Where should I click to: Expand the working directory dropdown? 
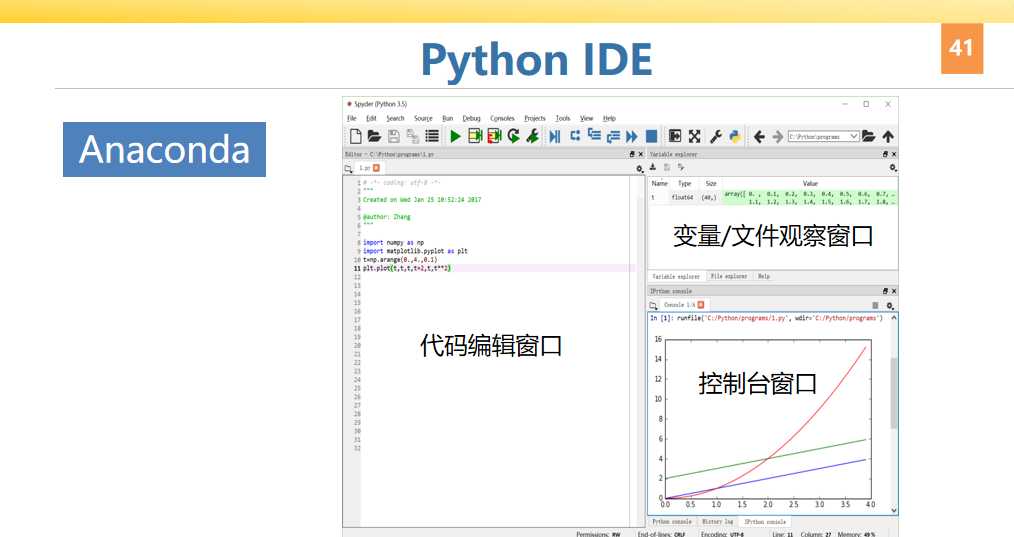point(854,136)
